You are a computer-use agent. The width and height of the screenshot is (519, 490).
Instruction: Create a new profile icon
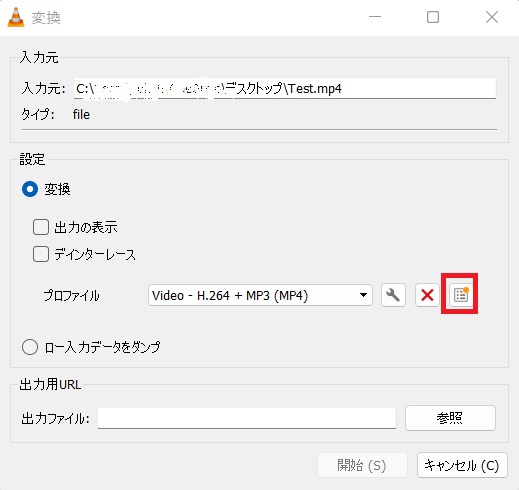point(461,295)
